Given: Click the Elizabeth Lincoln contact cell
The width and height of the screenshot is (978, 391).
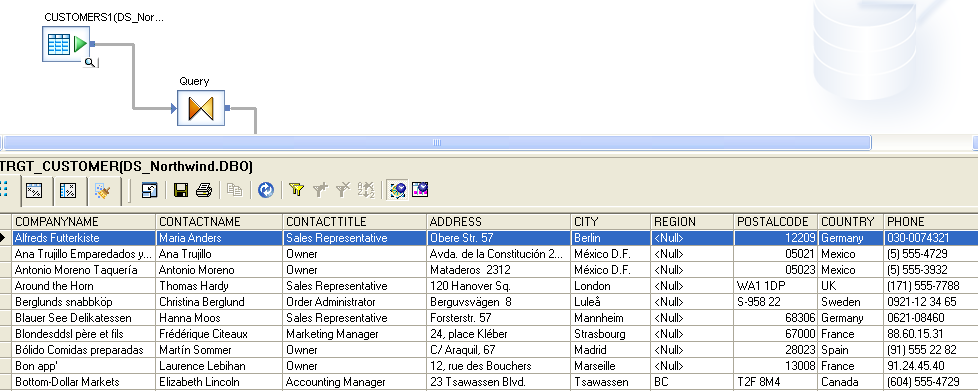Looking at the screenshot, I should coord(220,382).
